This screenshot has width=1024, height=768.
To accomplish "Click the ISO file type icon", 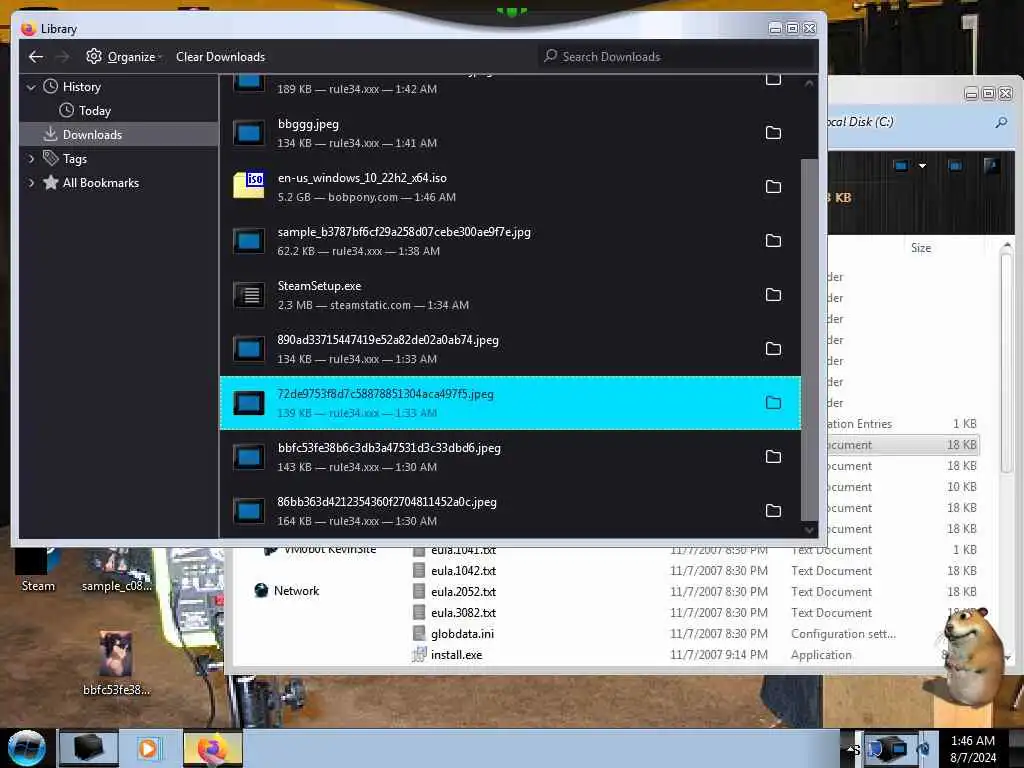I will pos(249,186).
